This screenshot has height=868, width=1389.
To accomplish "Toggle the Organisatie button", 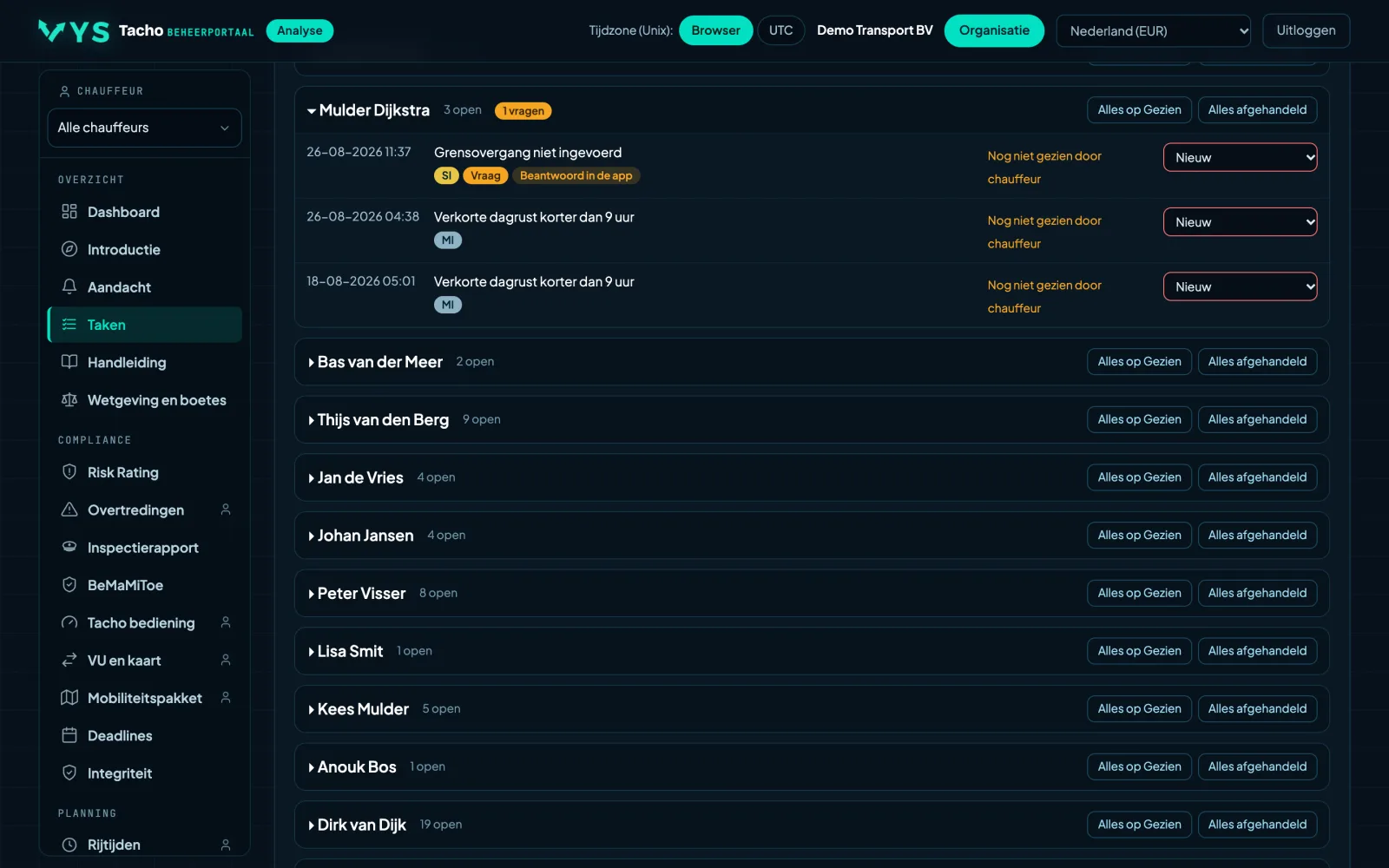I will point(994,30).
